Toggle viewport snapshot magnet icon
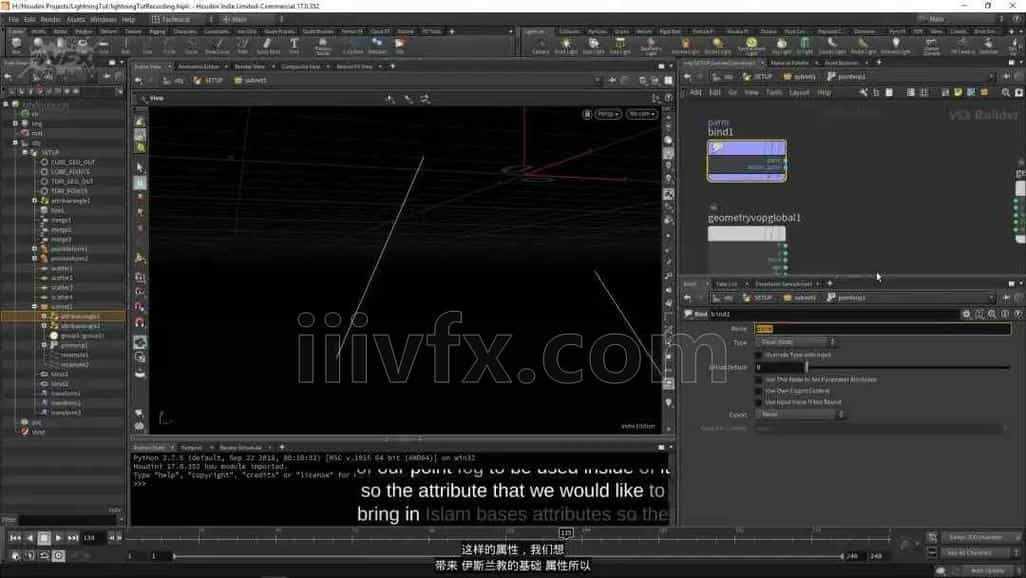The height and width of the screenshot is (578, 1026). tap(139, 322)
